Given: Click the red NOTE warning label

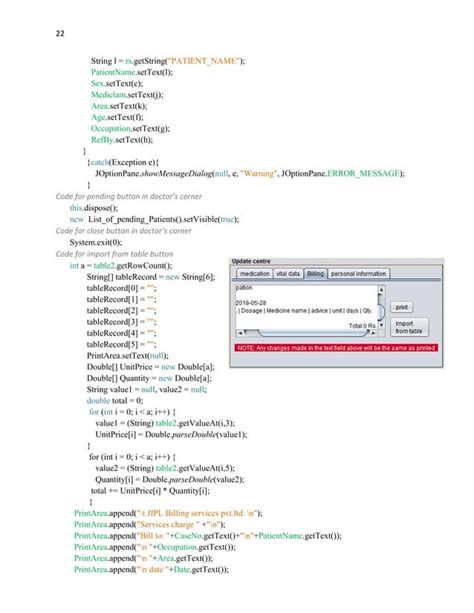Looking at the screenshot, I should pyautogui.click(x=336, y=348).
